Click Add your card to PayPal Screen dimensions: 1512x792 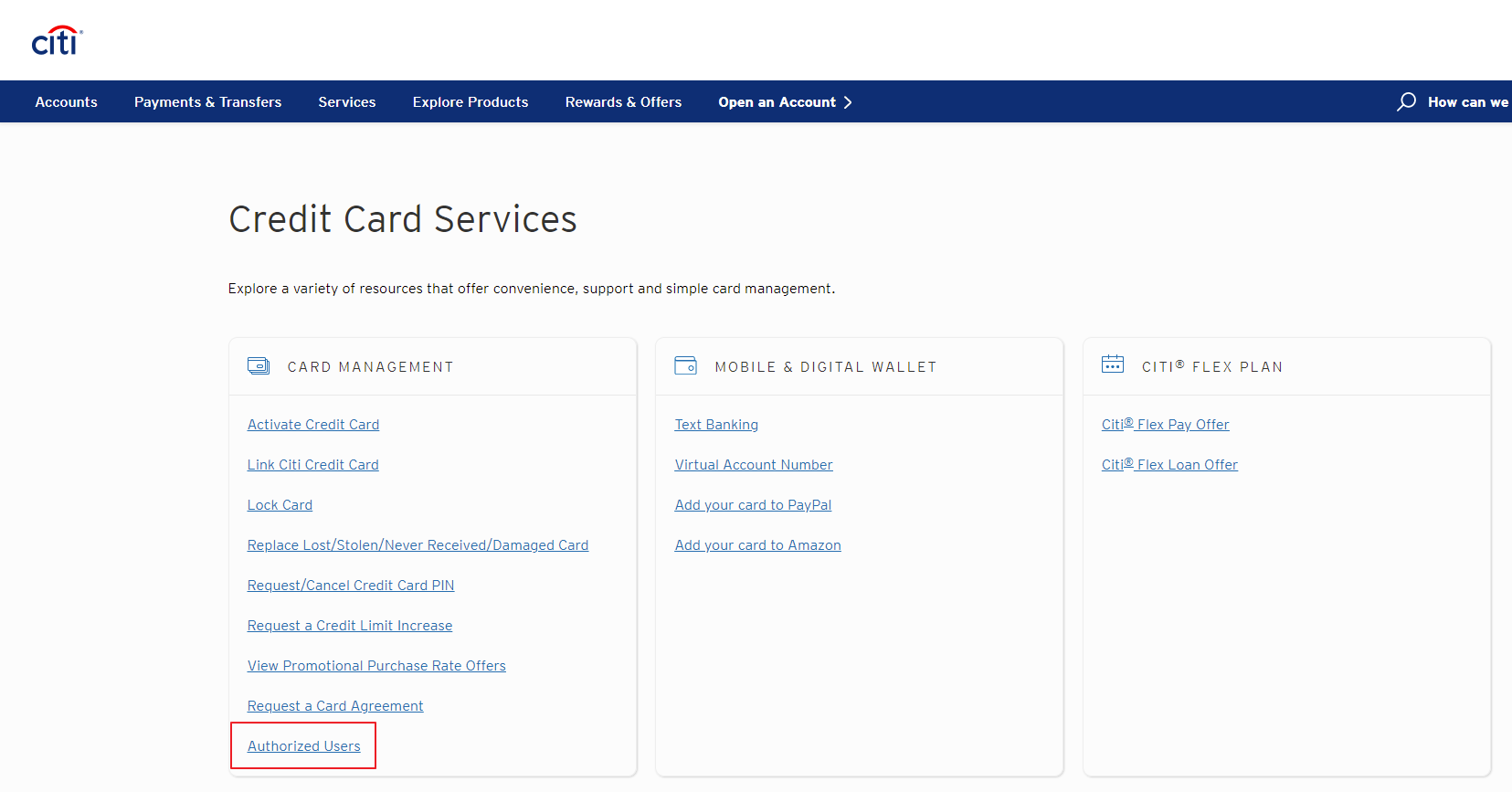click(x=752, y=505)
